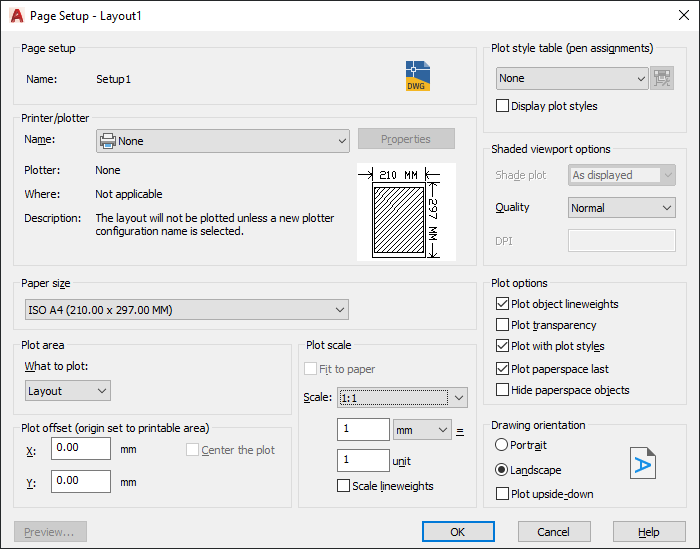
Task: Select Portrait drawing orientation
Action: 501,445
